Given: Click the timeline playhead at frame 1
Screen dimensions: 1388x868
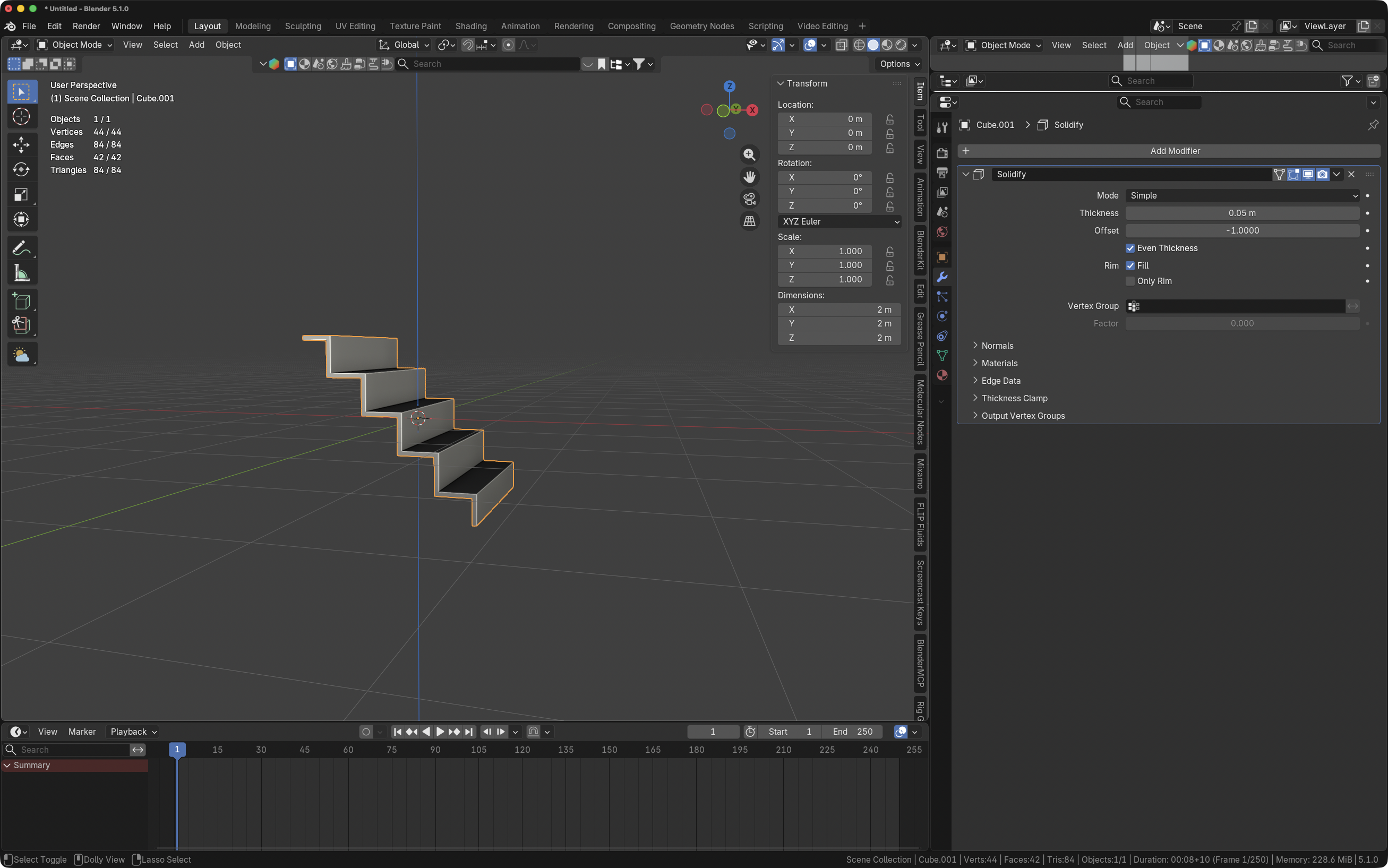Looking at the screenshot, I should pyautogui.click(x=177, y=750).
